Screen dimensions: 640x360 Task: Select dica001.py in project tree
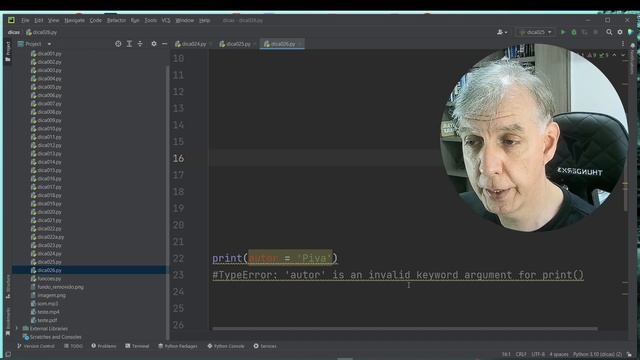(x=46, y=53)
